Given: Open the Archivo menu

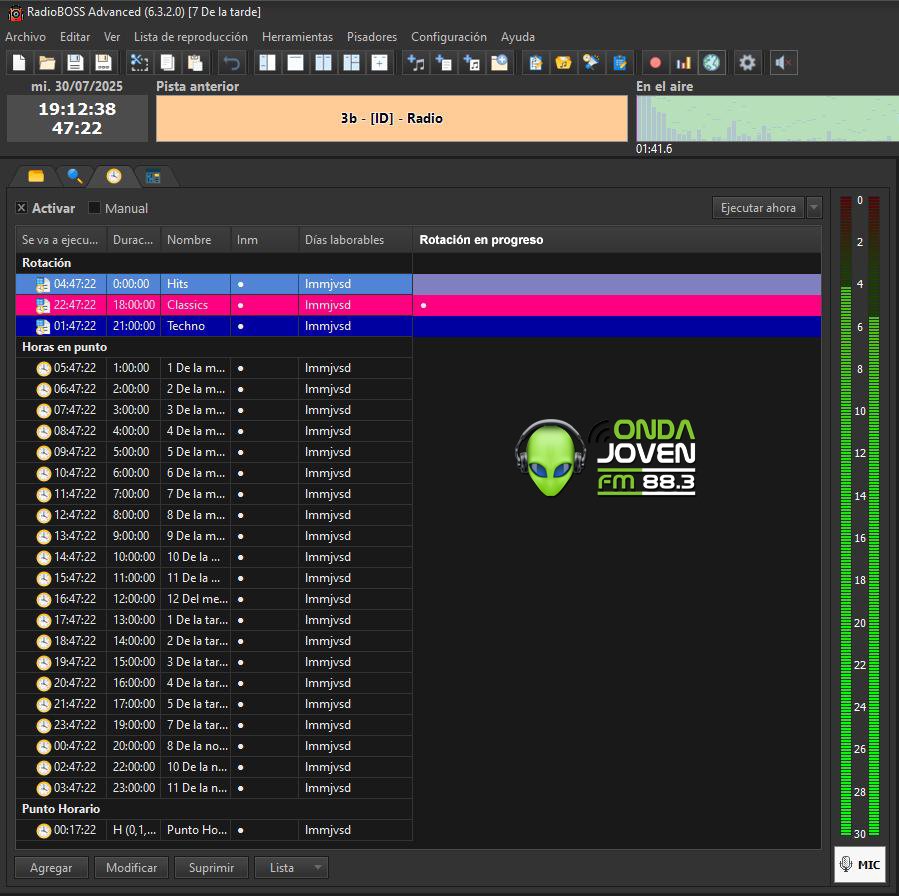Looking at the screenshot, I should pyautogui.click(x=25, y=37).
